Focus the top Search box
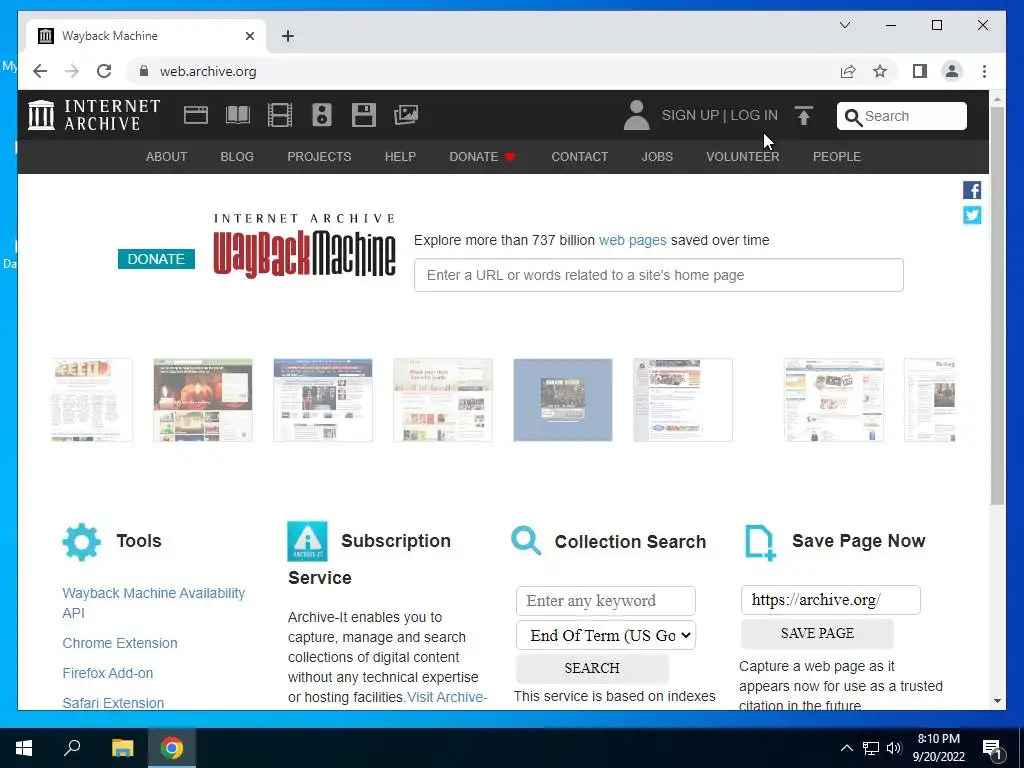 click(x=902, y=116)
